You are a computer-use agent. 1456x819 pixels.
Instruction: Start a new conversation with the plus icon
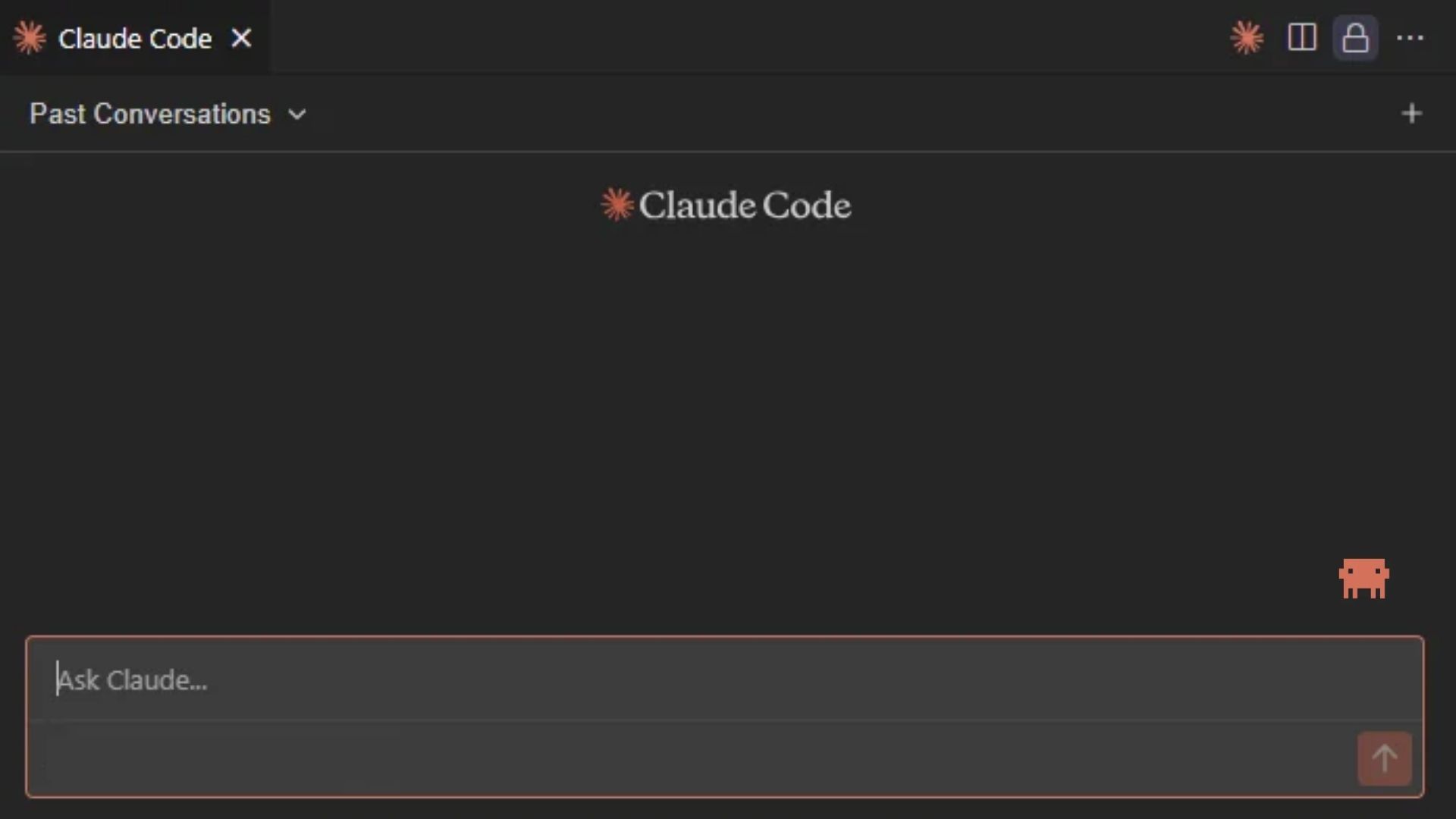tap(1411, 114)
